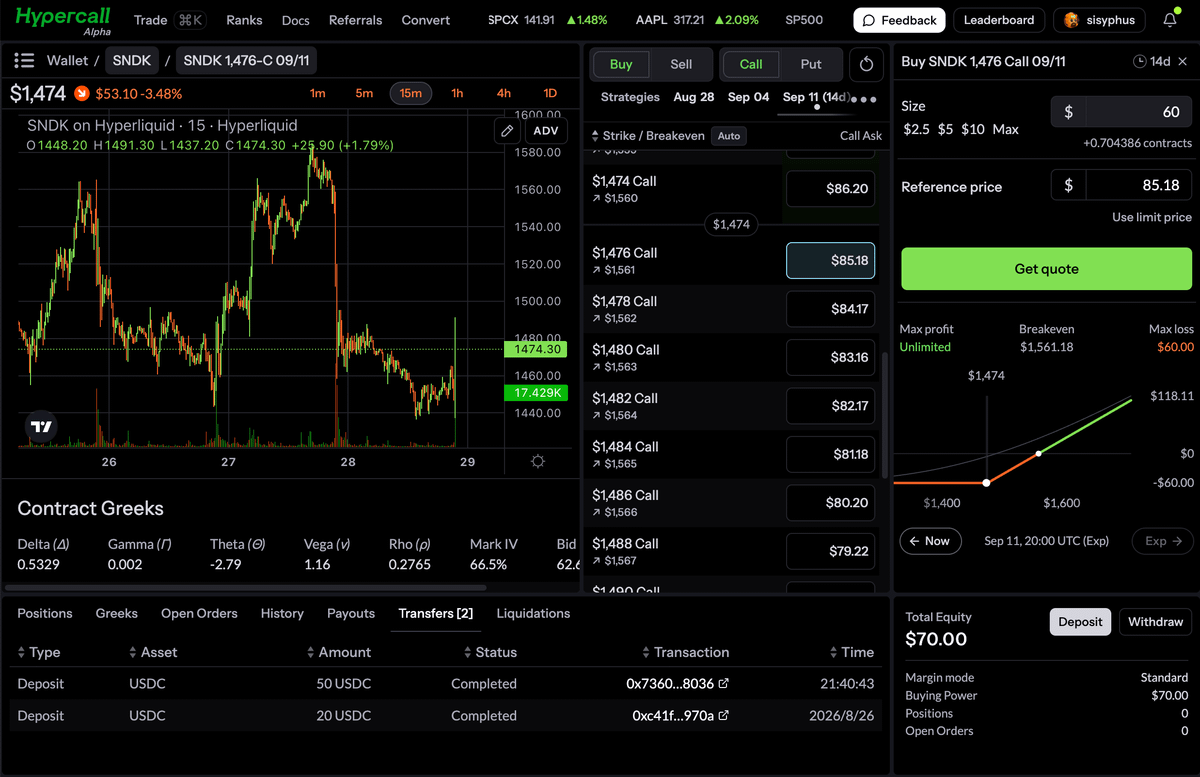
Task: Open the hamburger list menu icon
Action: click(x=26, y=61)
